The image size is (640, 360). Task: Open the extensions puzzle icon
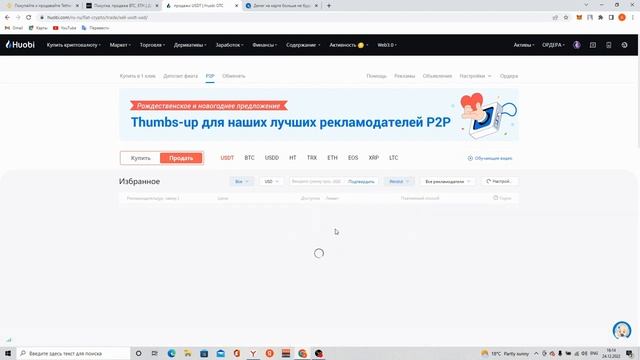(600, 18)
